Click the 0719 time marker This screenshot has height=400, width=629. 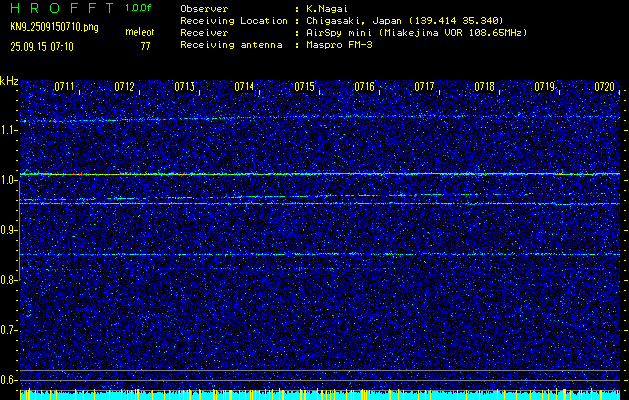pyautogui.click(x=545, y=86)
